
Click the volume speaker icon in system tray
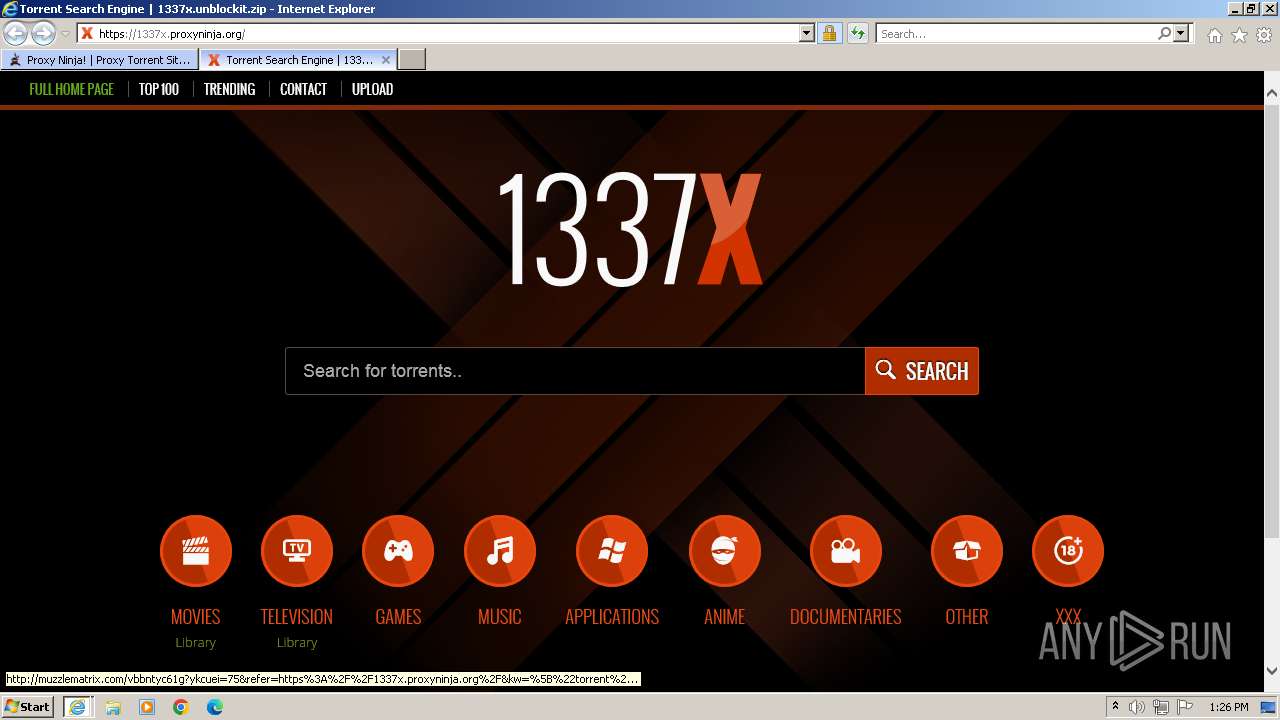[x=1138, y=707]
